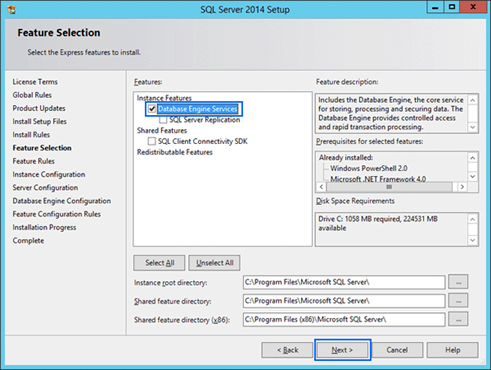
Task: Select SQL Client Connectivity SDK feature label
Action: pyautogui.click(x=203, y=141)
